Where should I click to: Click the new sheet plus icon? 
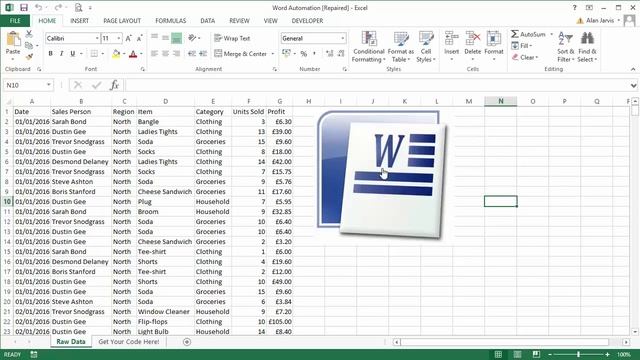click(187, 342)
